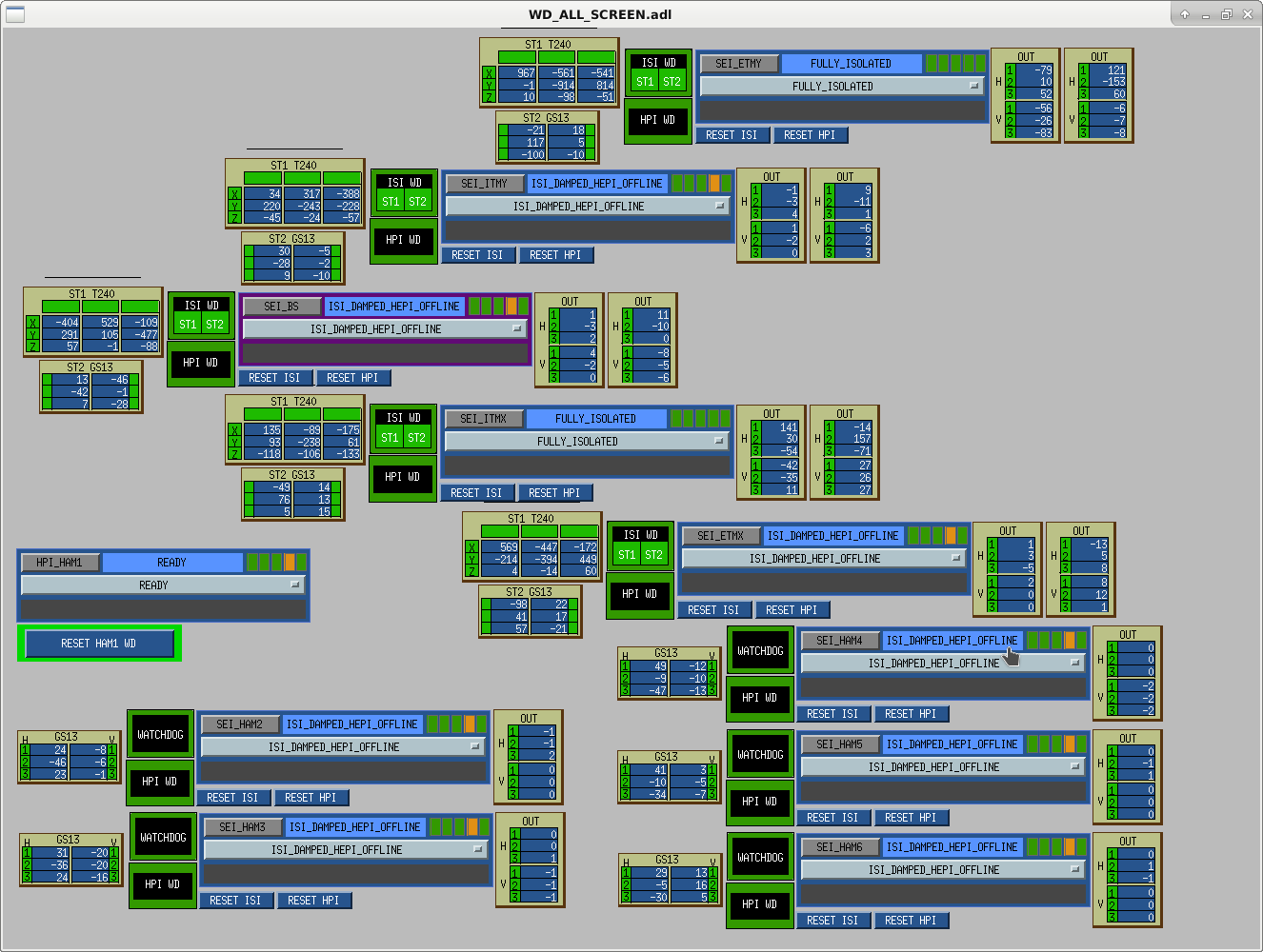Viewport: 1263px width, 952px height.
Task: Open the FULLY_ISOLATED dropdown under SEI_ETMY
Action: (841, 87)
